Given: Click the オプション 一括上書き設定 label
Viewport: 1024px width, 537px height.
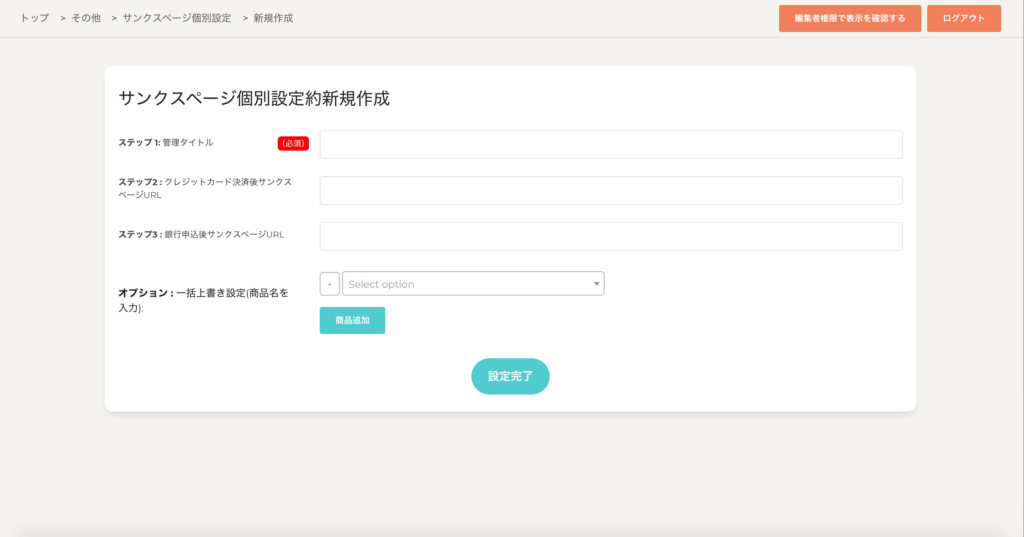Looking at the screenshot, I should [x=203, y=300].
